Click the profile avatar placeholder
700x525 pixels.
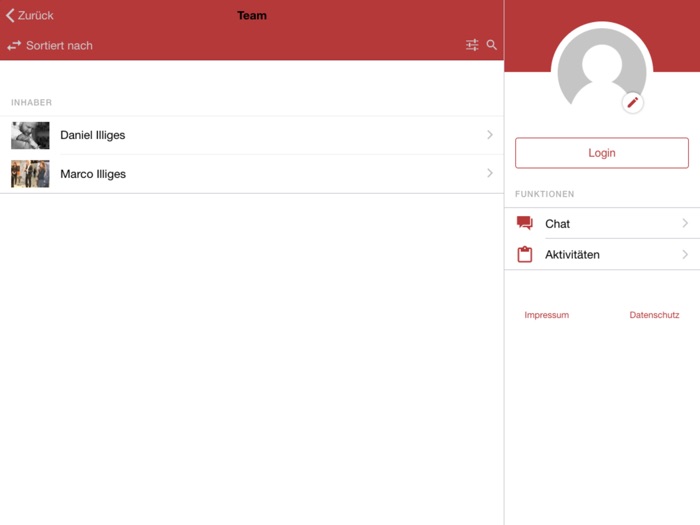[602, 69]
